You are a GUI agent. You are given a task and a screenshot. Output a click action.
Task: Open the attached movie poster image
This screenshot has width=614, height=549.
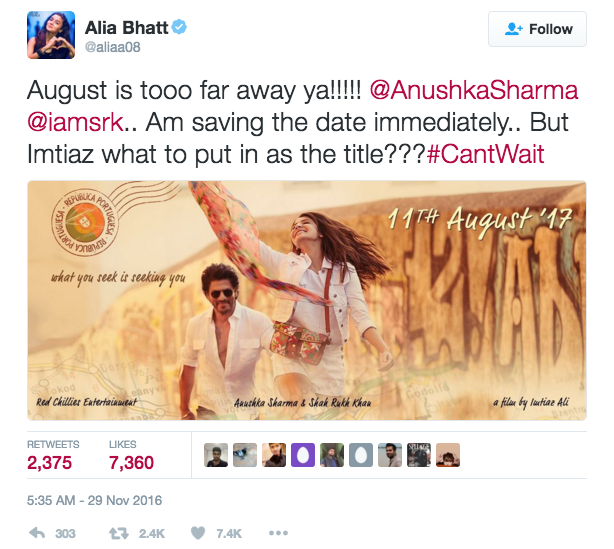[307, 300]
